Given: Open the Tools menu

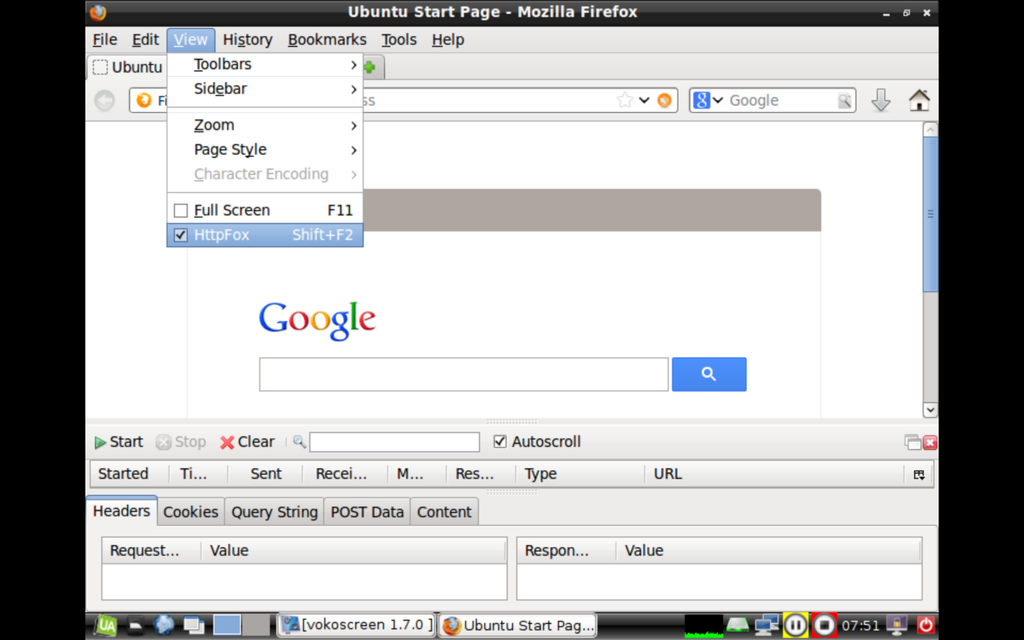Looking at the screenshot, I should [x=399, y=40].
